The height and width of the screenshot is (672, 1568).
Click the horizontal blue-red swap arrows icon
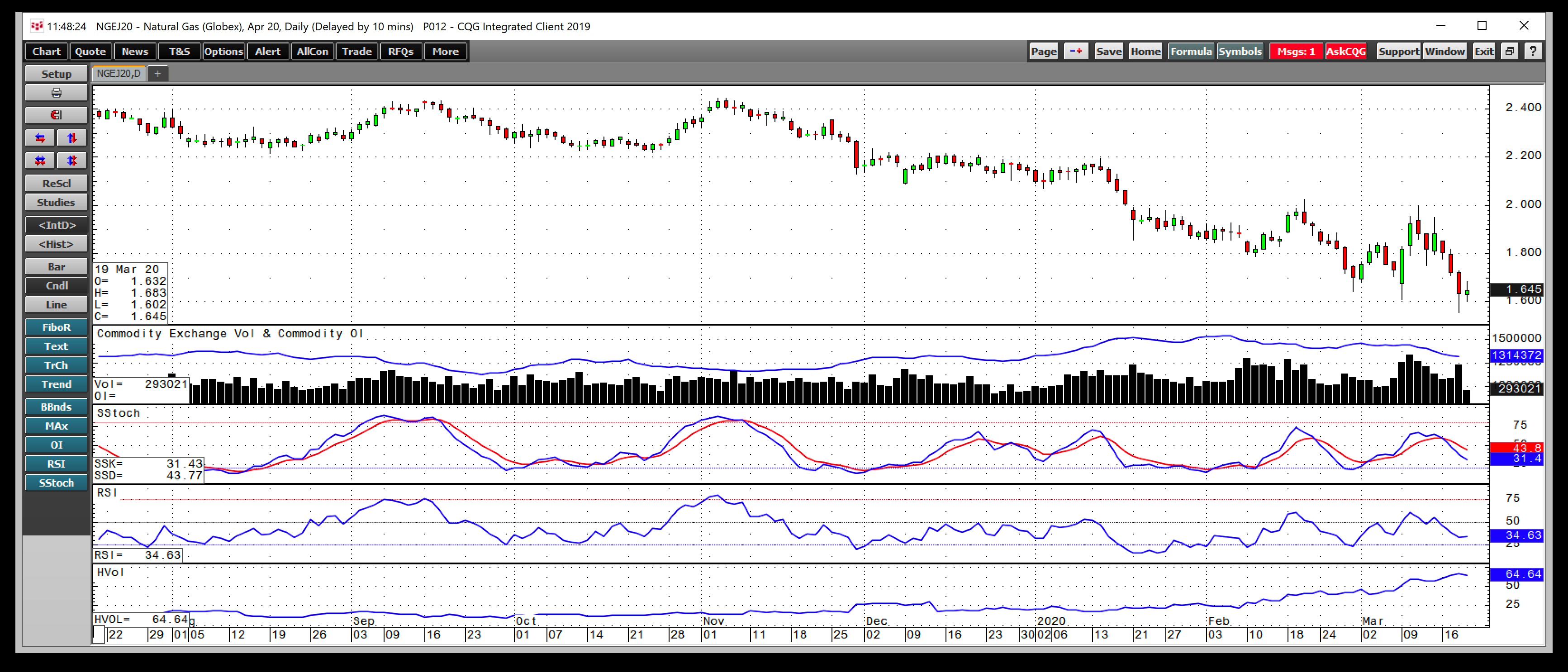[40, 138]
